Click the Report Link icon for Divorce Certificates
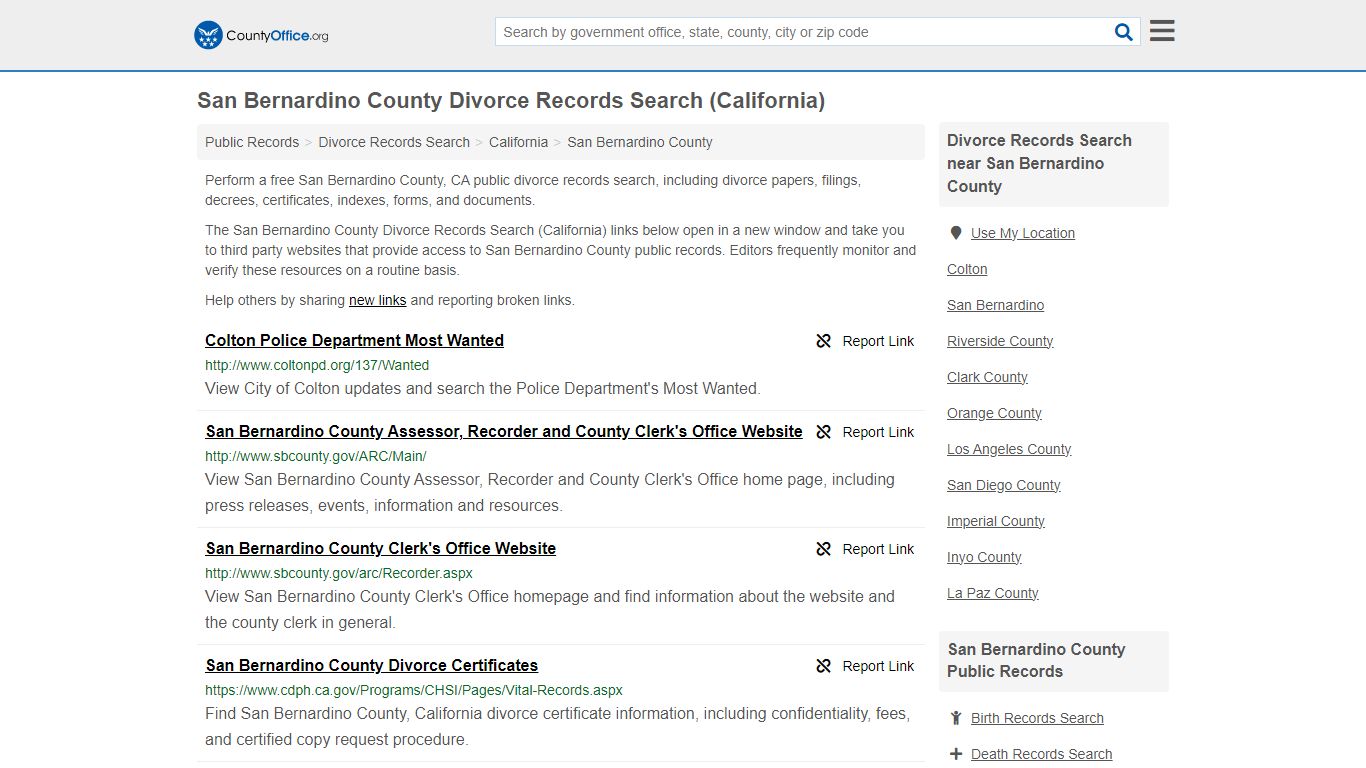The image size is (1366, 768). (824, 666)
